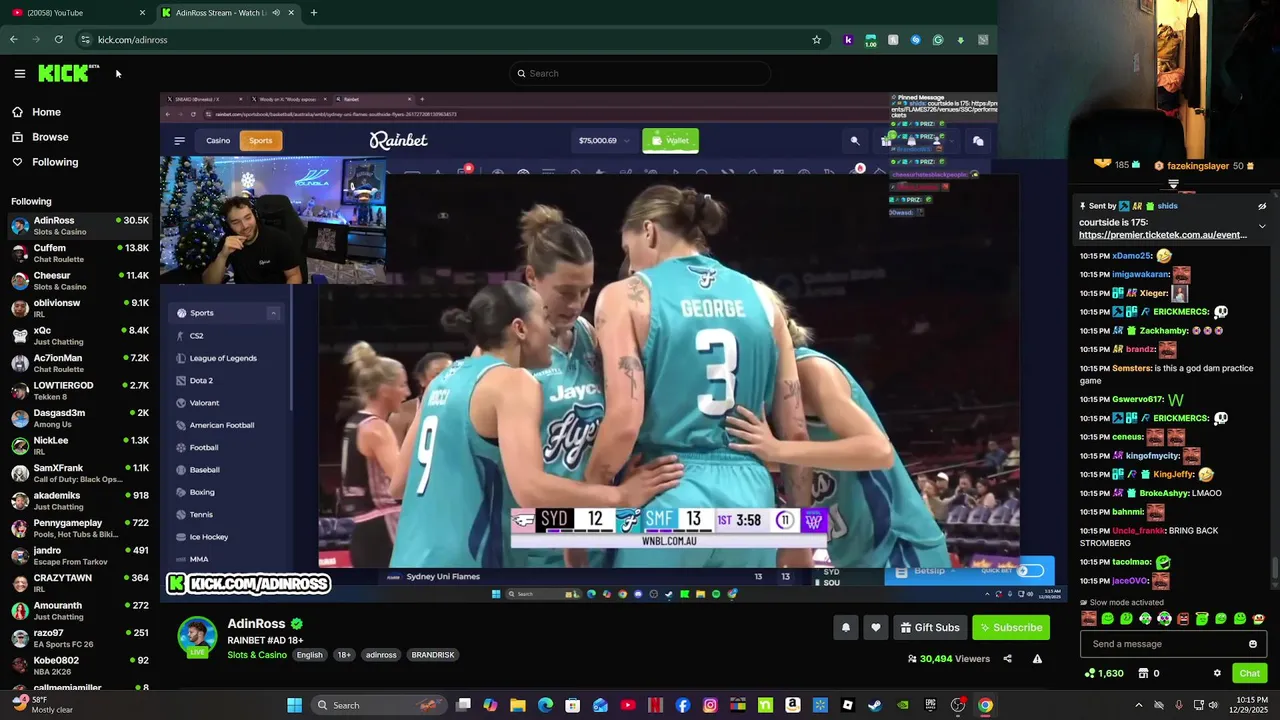Open a new Chrome tab
This screenshot has width=1280, height=720.
coord(314,13)
